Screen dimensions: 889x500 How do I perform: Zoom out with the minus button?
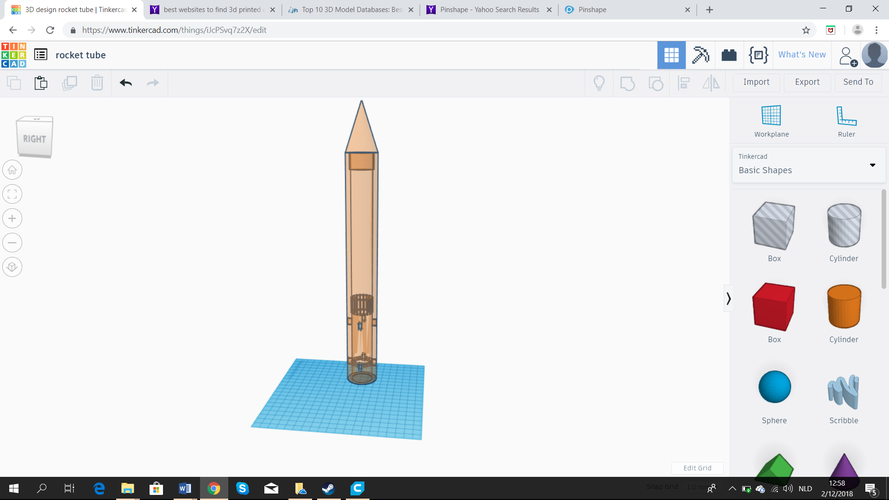(12, 243)
